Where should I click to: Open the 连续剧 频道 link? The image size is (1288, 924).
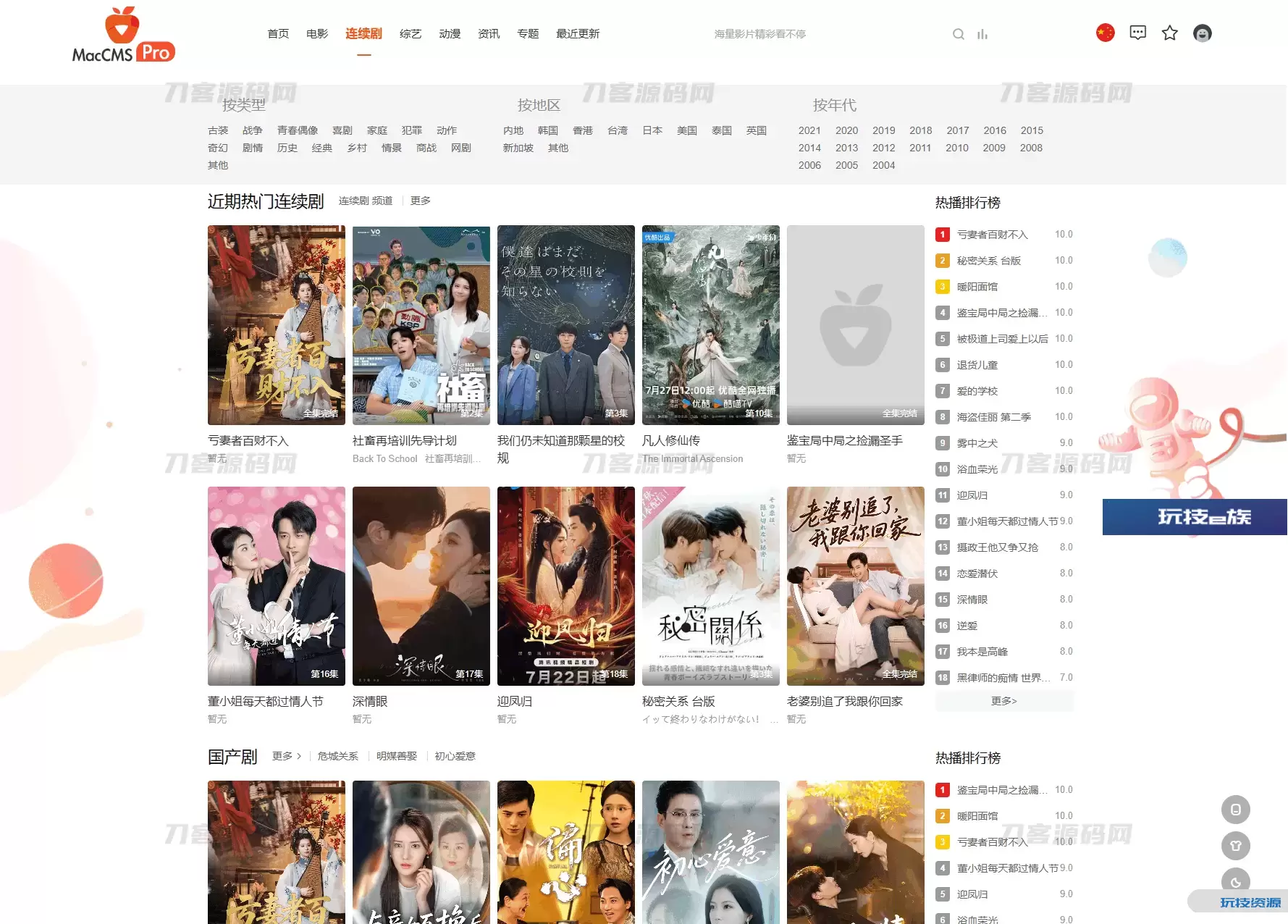pos(366,201)
